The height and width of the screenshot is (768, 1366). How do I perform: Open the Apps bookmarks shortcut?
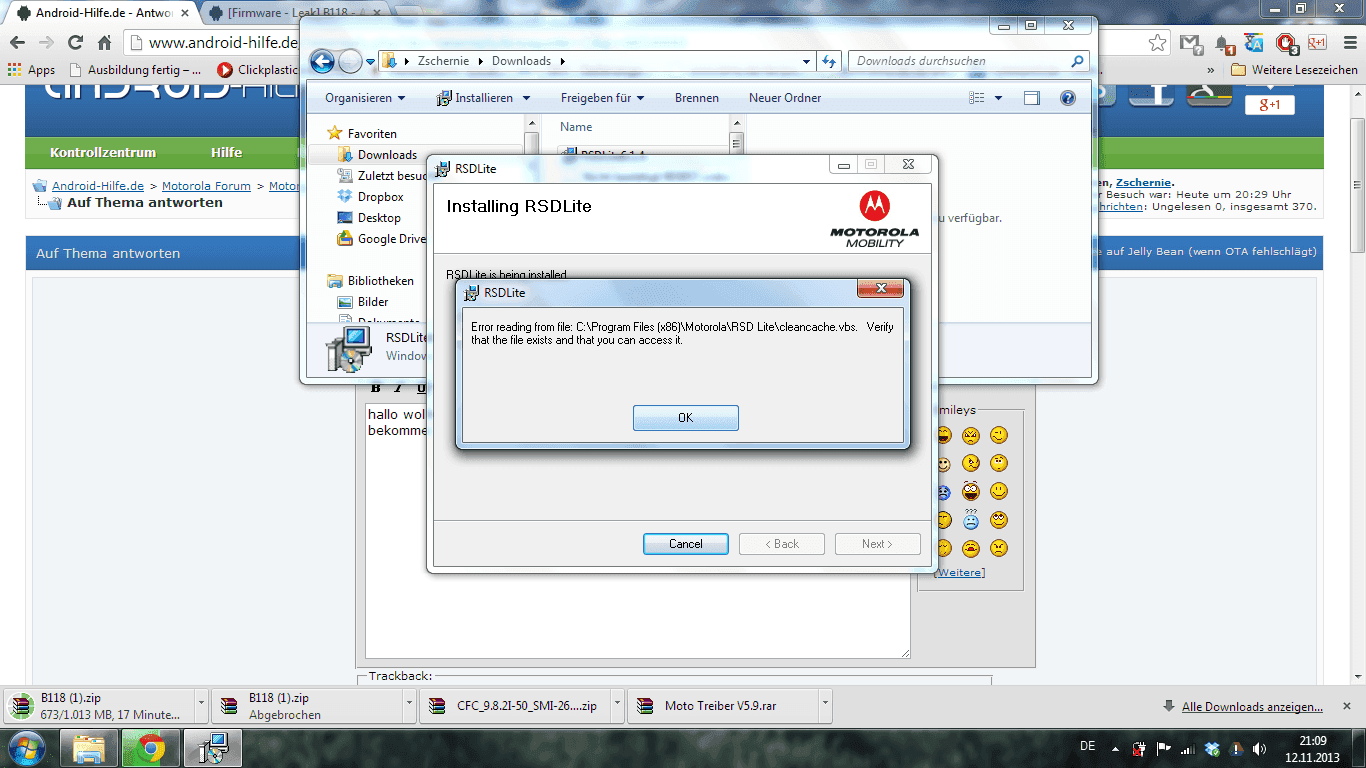(x=31, y=70)
